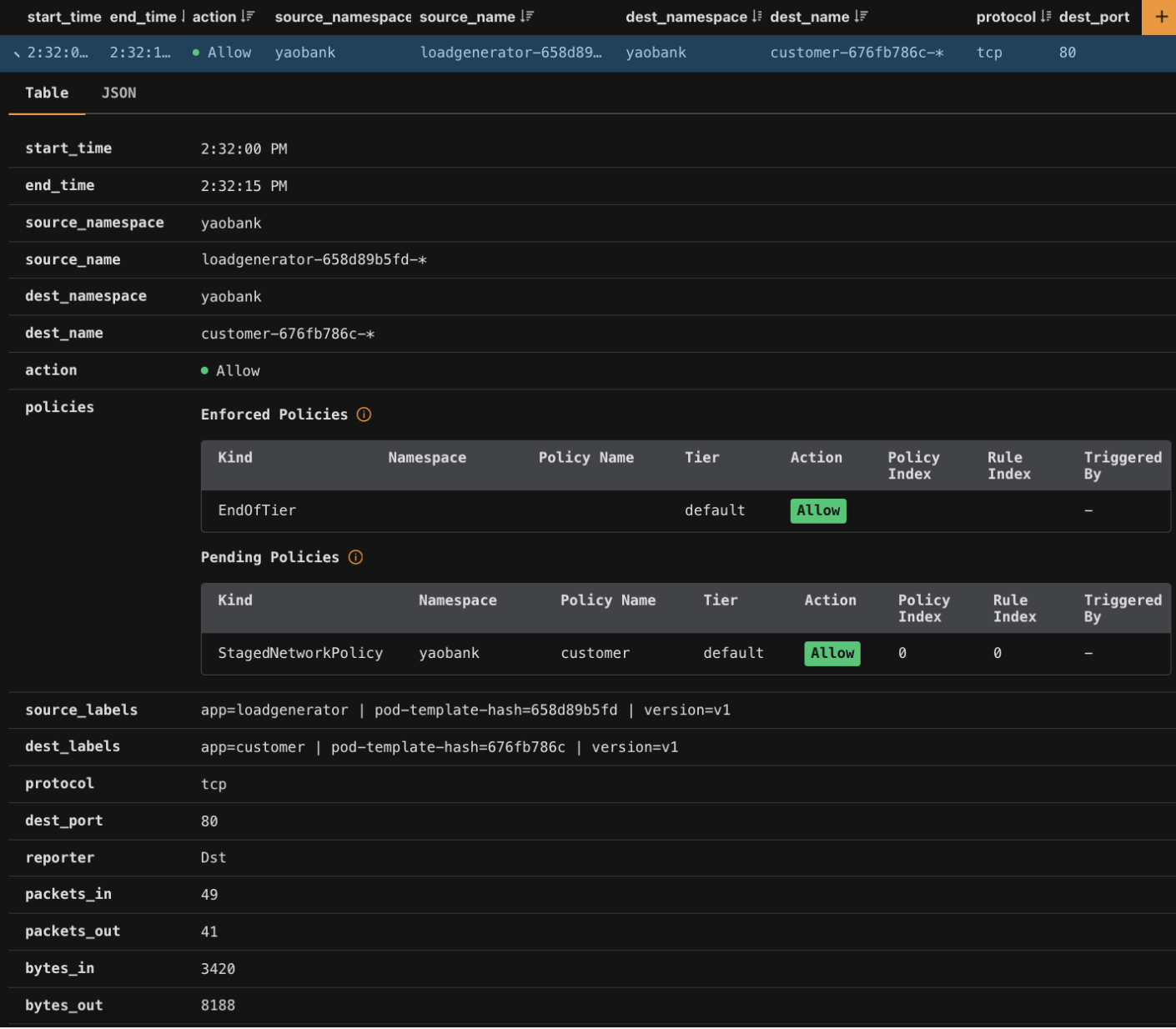Click the protocol value tcp in details
This screenshot has width=1176, height=1029.
coord(214,785)
